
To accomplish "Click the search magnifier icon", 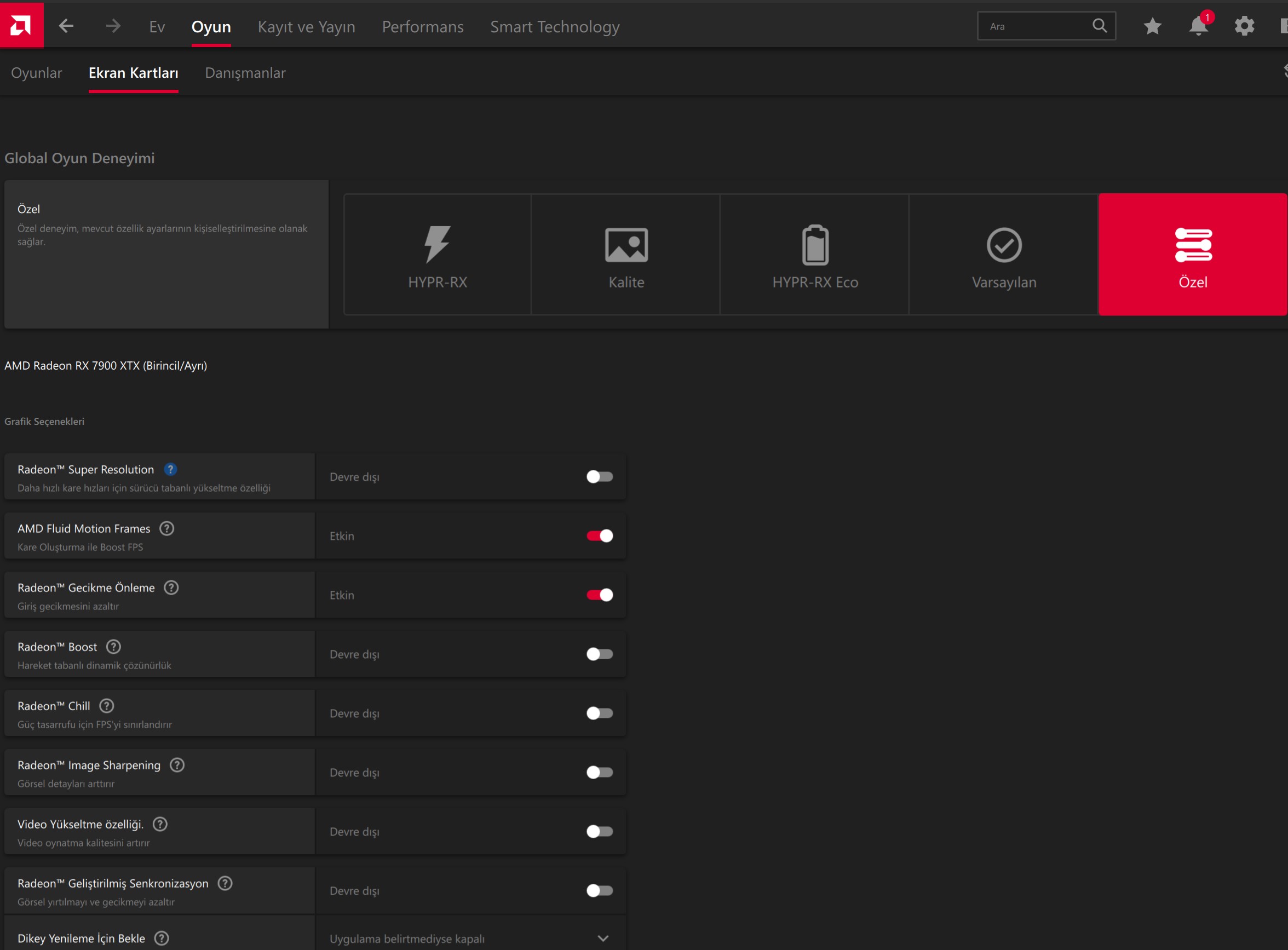I will pyautogui.click(x=1100, y=26).
